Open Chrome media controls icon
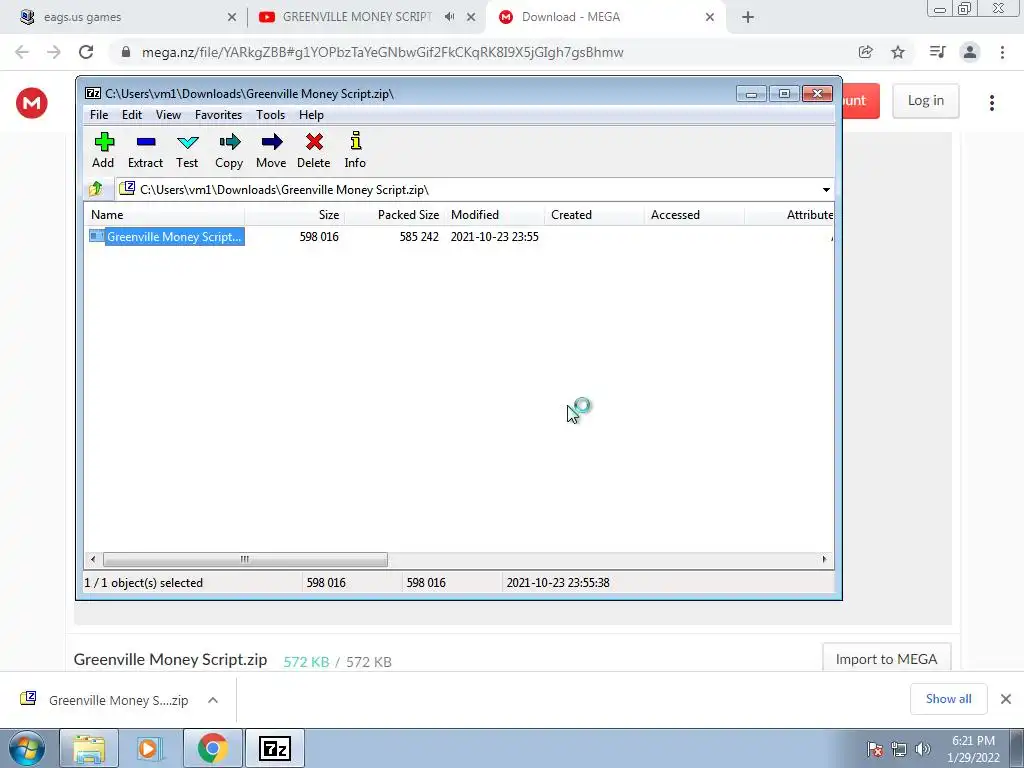The width and height of the screenshot is (1024, 768). click(937, 52)
